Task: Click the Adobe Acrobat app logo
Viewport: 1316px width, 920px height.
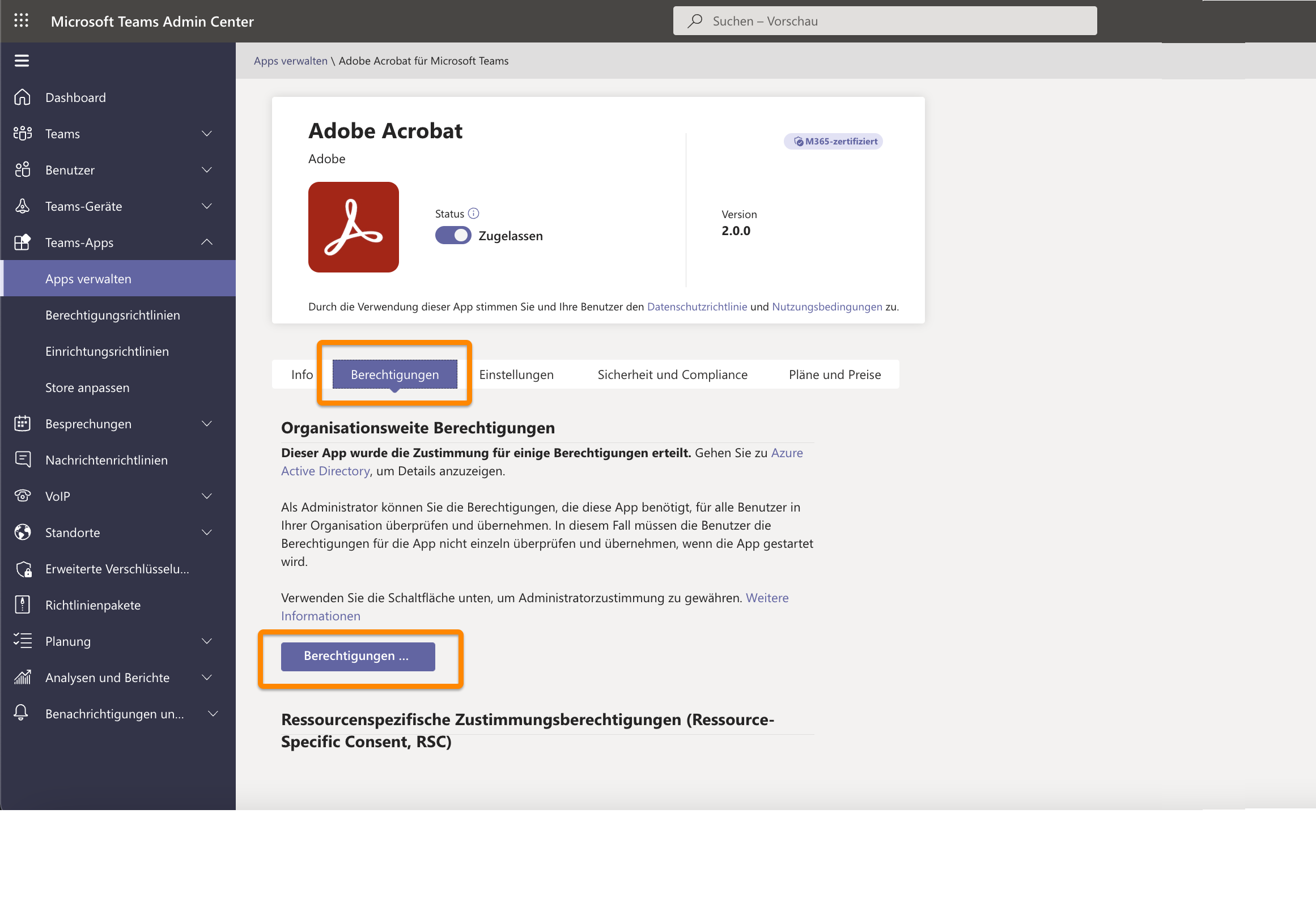Action: pyautogui.click(x=354, y=227)
